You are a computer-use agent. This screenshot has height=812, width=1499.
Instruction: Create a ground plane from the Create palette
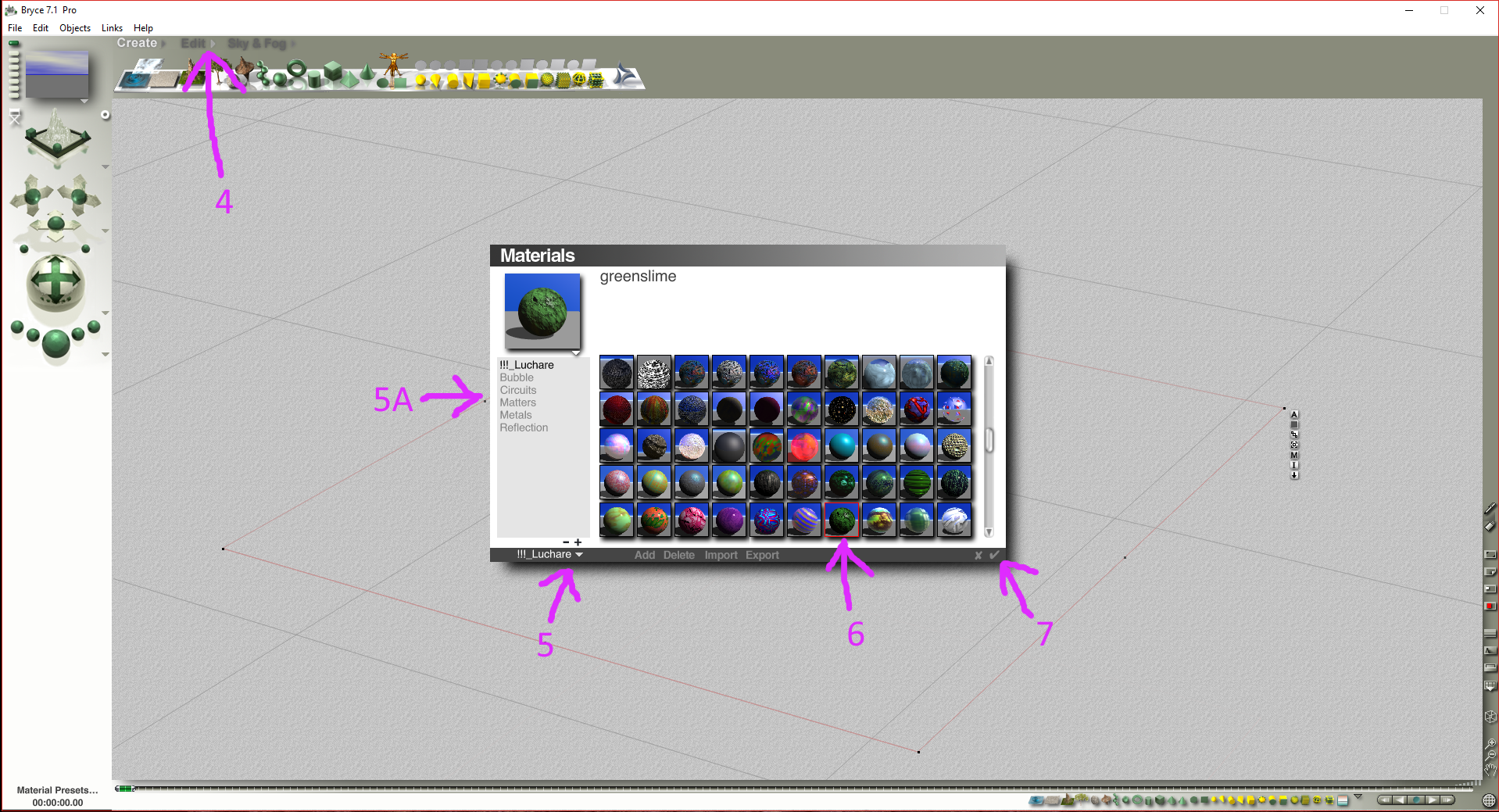(164, 80)
